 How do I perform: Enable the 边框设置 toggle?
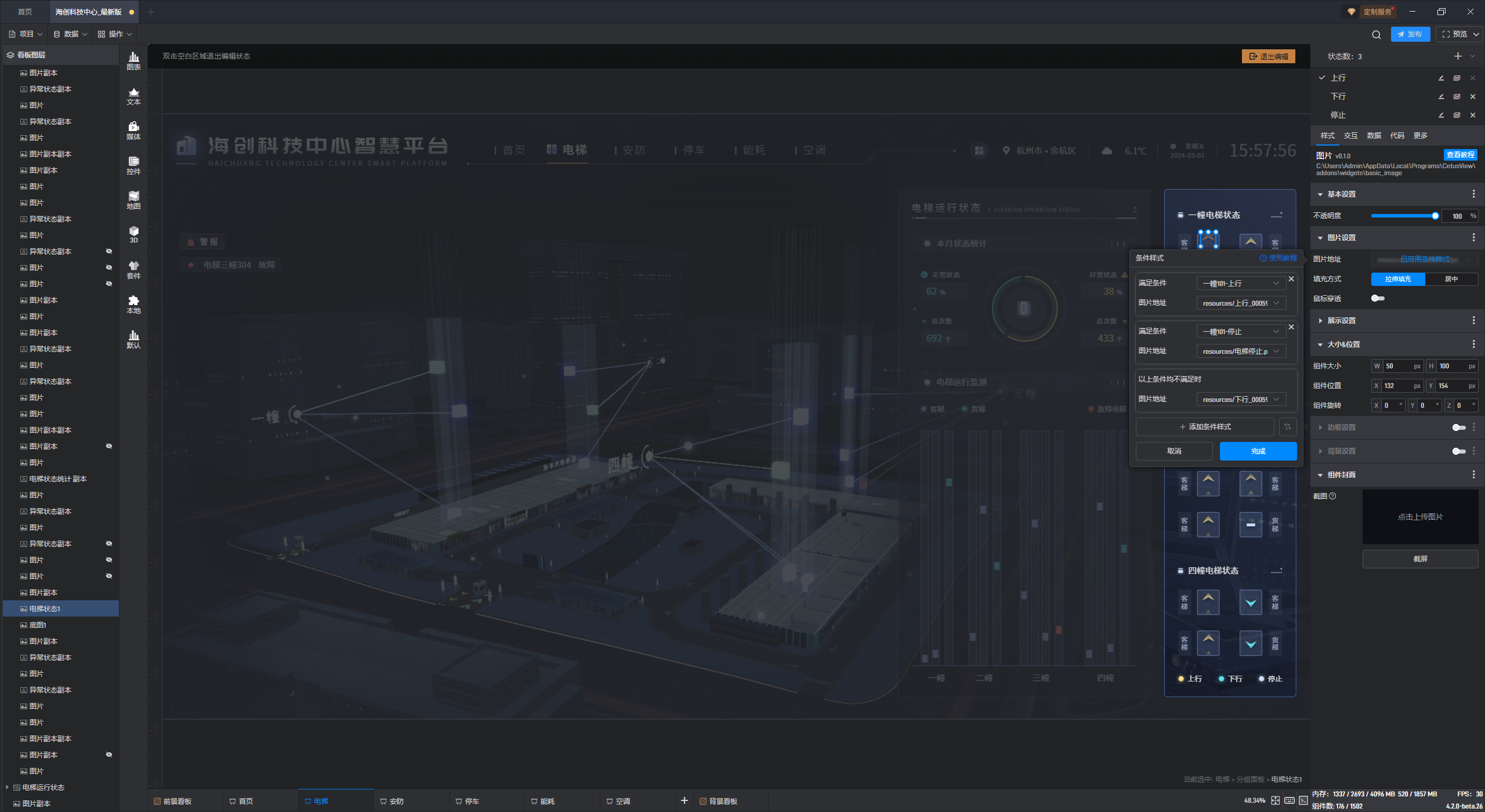pos(1458,427)
